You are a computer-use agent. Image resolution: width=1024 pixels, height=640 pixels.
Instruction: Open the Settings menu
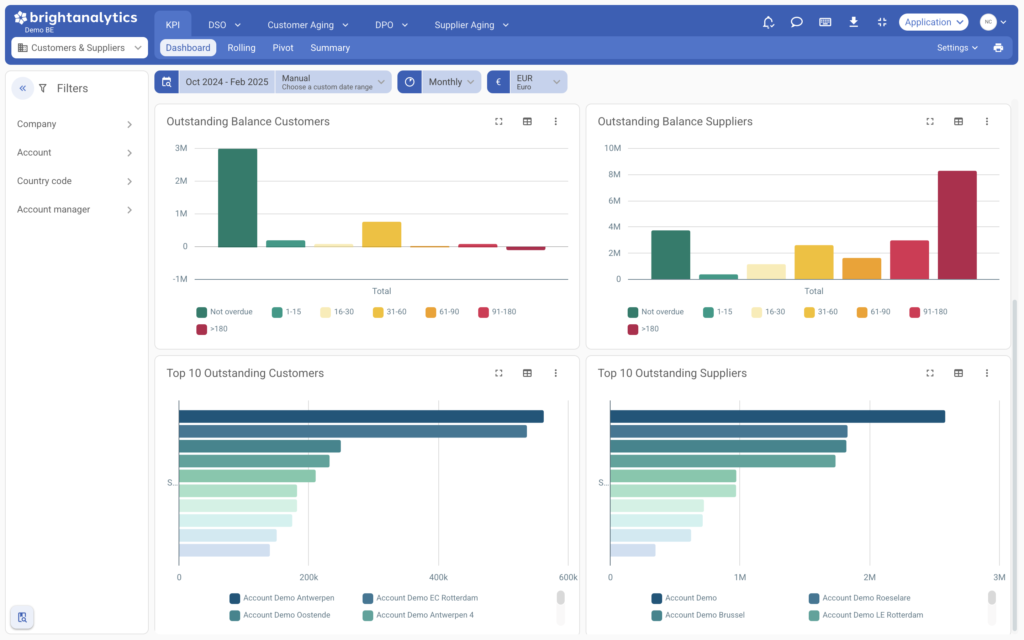click(957, 48)
